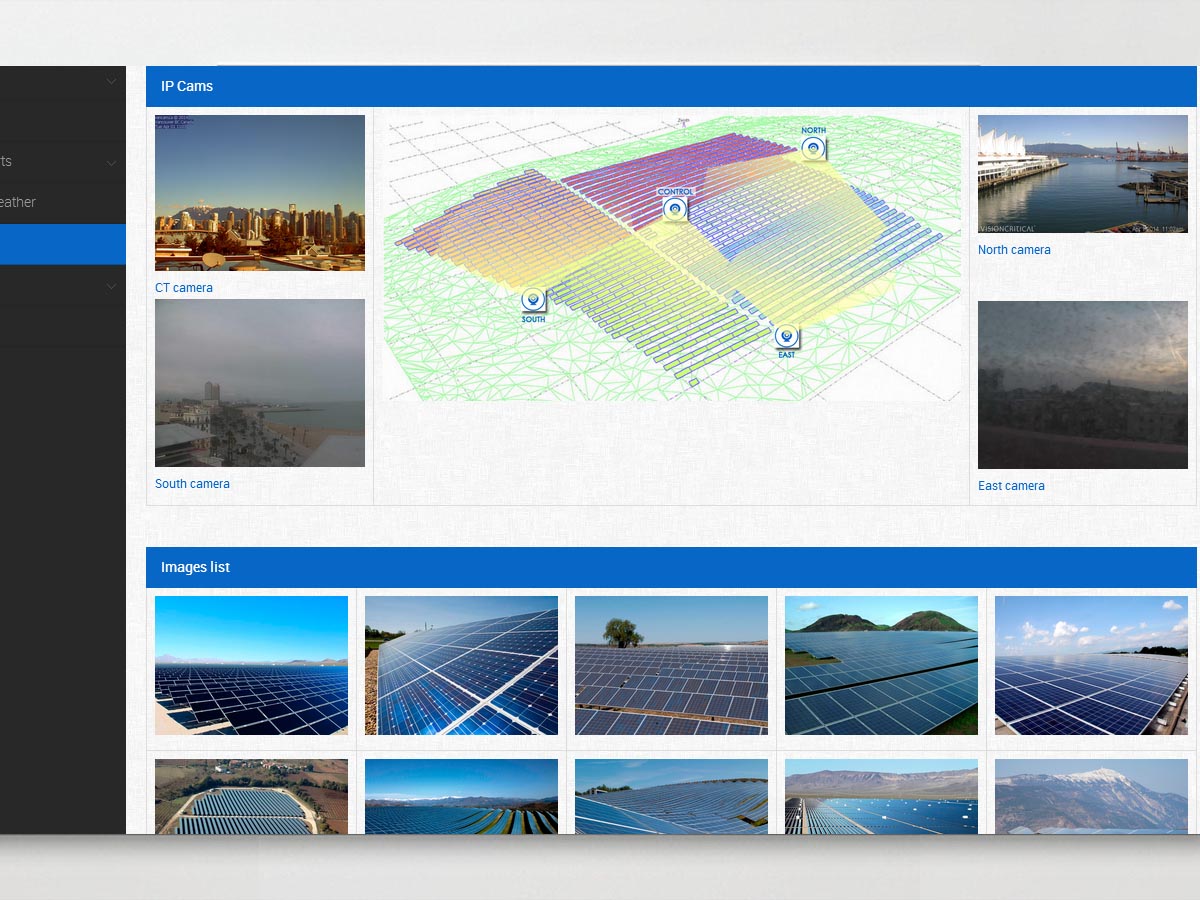Select the NORTH camera marker on map
The width and height of the screenshot is (1200, 900).
coord(814,148)
